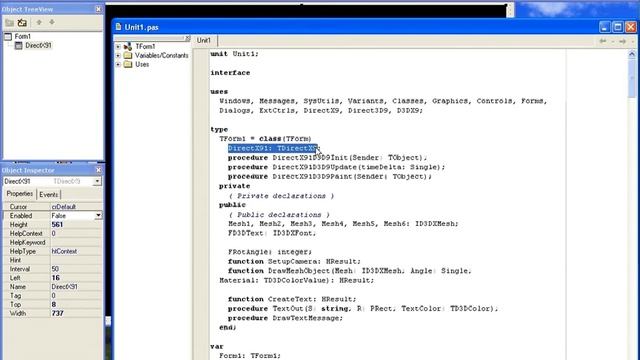
Task: Click the code editor vertical scrollbar thumb
Action: [x=632, y=78]
